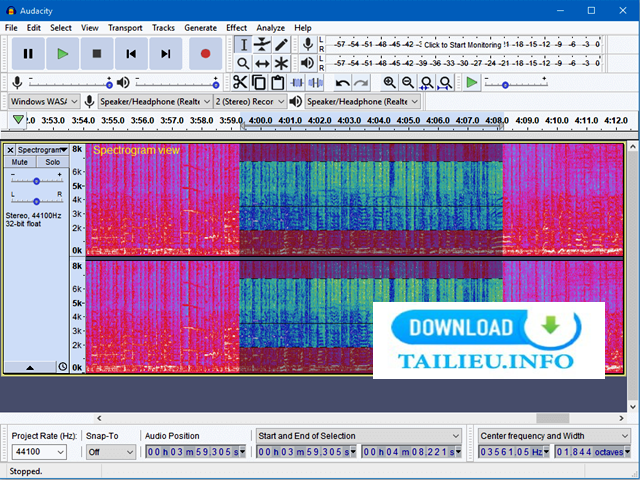The image size is (640, 480).
Task: Mute the Spectrogram track
Action: [20, 162]
